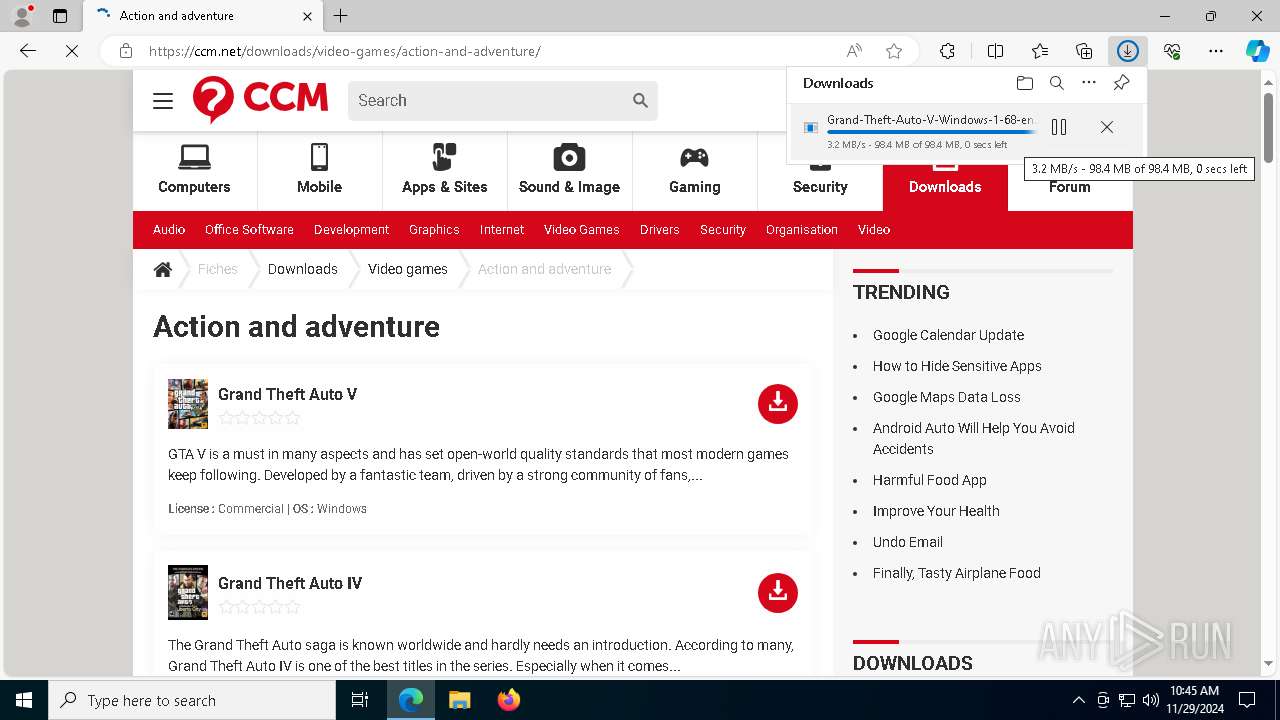Select the Internet submenu item
Viewport: 1280px width, 720px height.
point(502,230)
